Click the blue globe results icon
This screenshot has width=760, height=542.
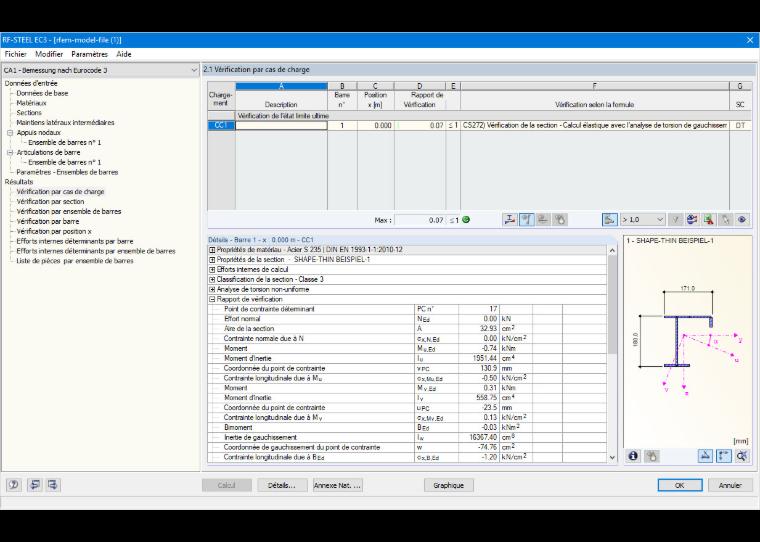[x=692, y=220]
